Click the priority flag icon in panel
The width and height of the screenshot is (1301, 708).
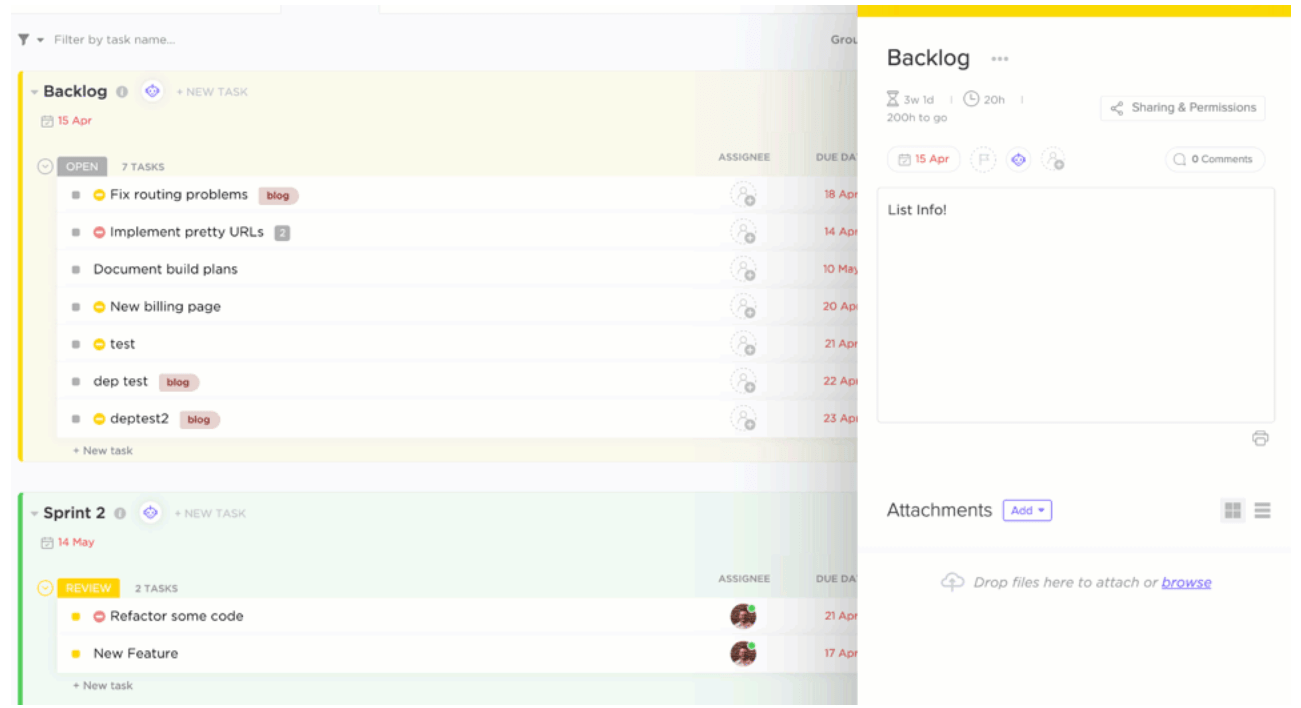(x=983, y=159)
